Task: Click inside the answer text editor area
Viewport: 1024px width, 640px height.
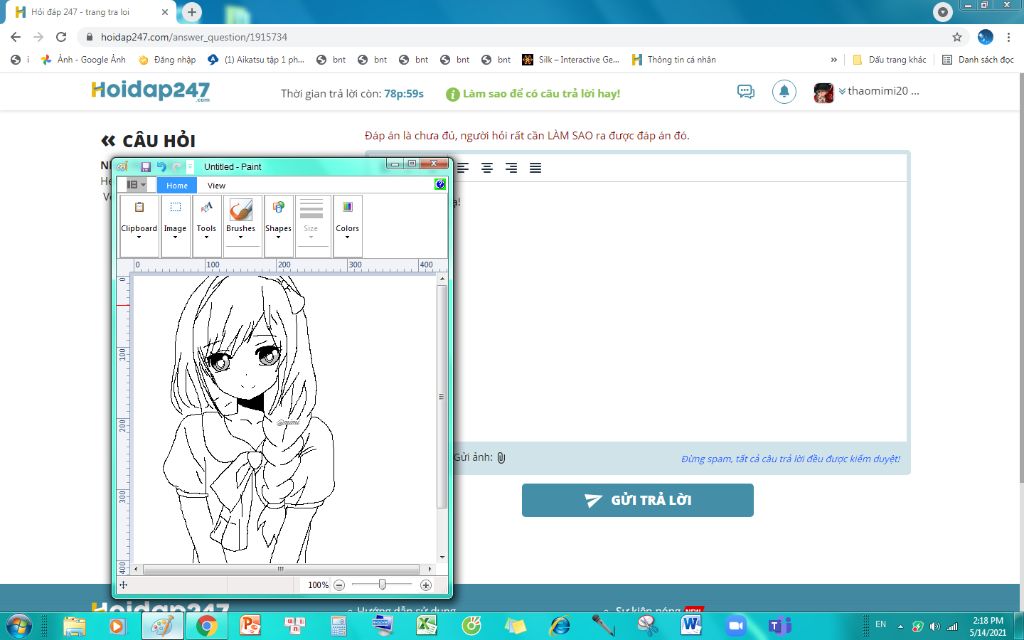Action: (679, 312)
